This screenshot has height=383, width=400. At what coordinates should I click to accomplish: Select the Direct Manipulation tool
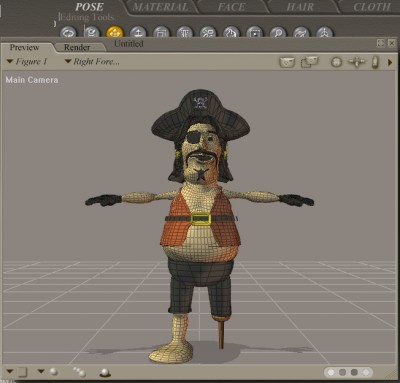[x=325, y=33]
